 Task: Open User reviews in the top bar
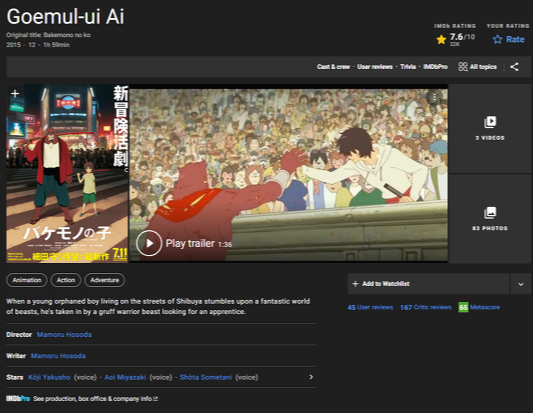pyautogui.click(x=375, y=67)
